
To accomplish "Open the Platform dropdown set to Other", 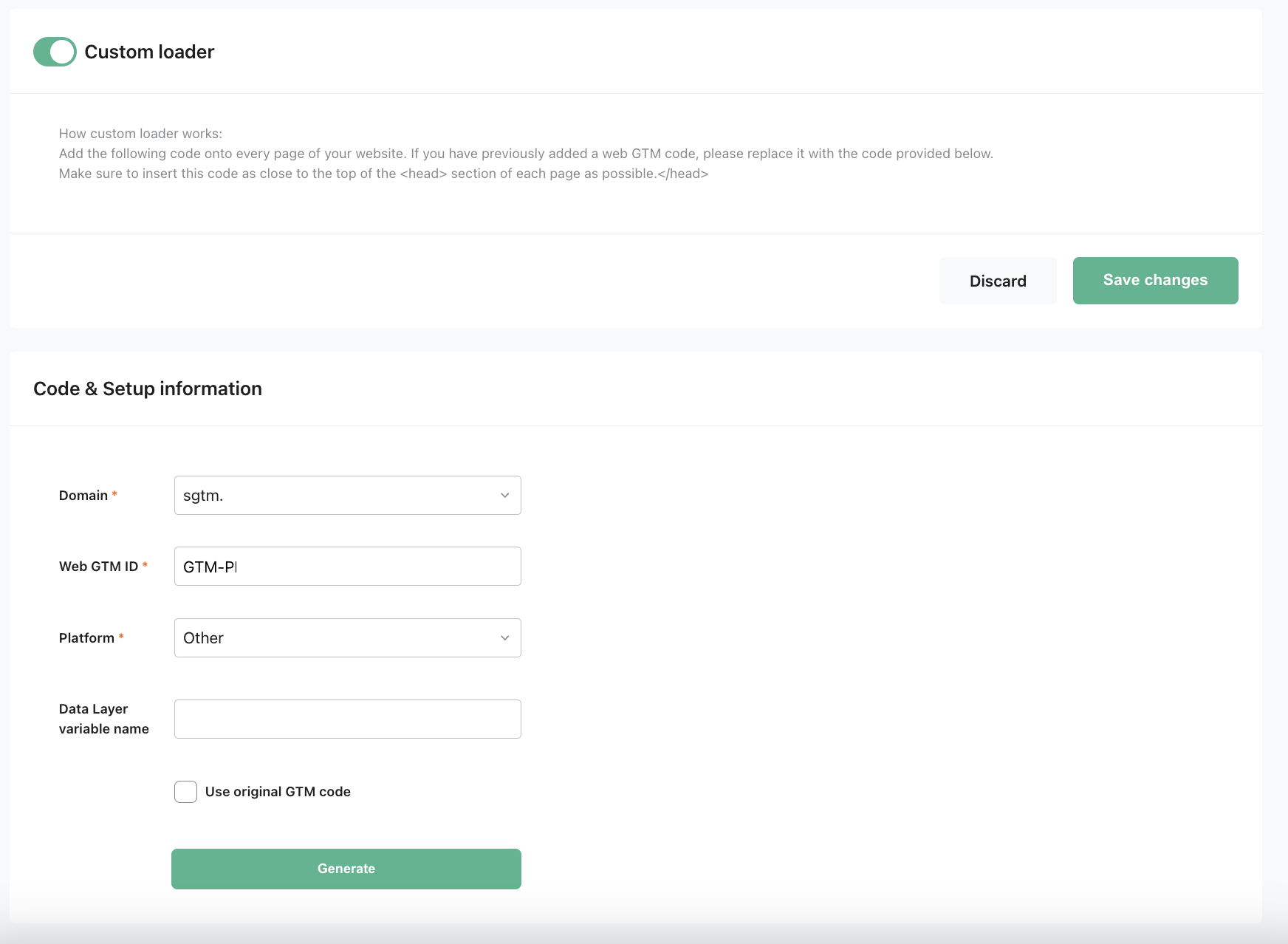I will pos(348,638).
